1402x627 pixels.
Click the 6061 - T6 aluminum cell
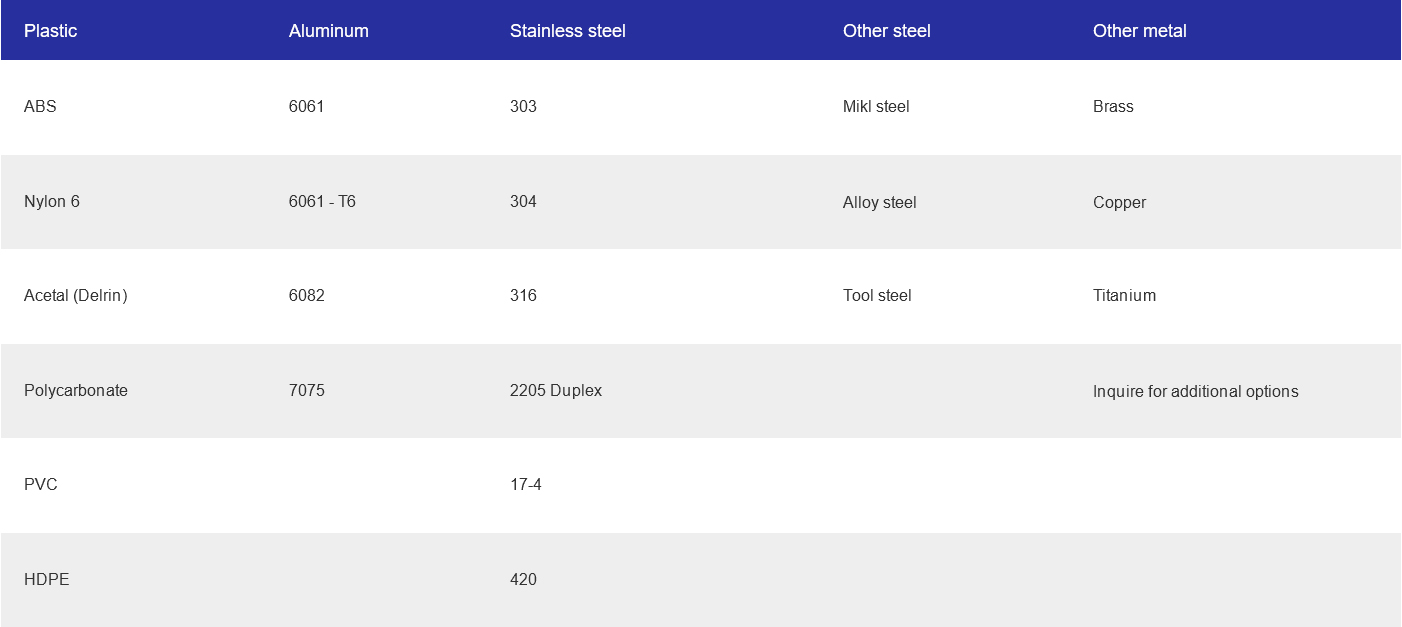(322, 201)
